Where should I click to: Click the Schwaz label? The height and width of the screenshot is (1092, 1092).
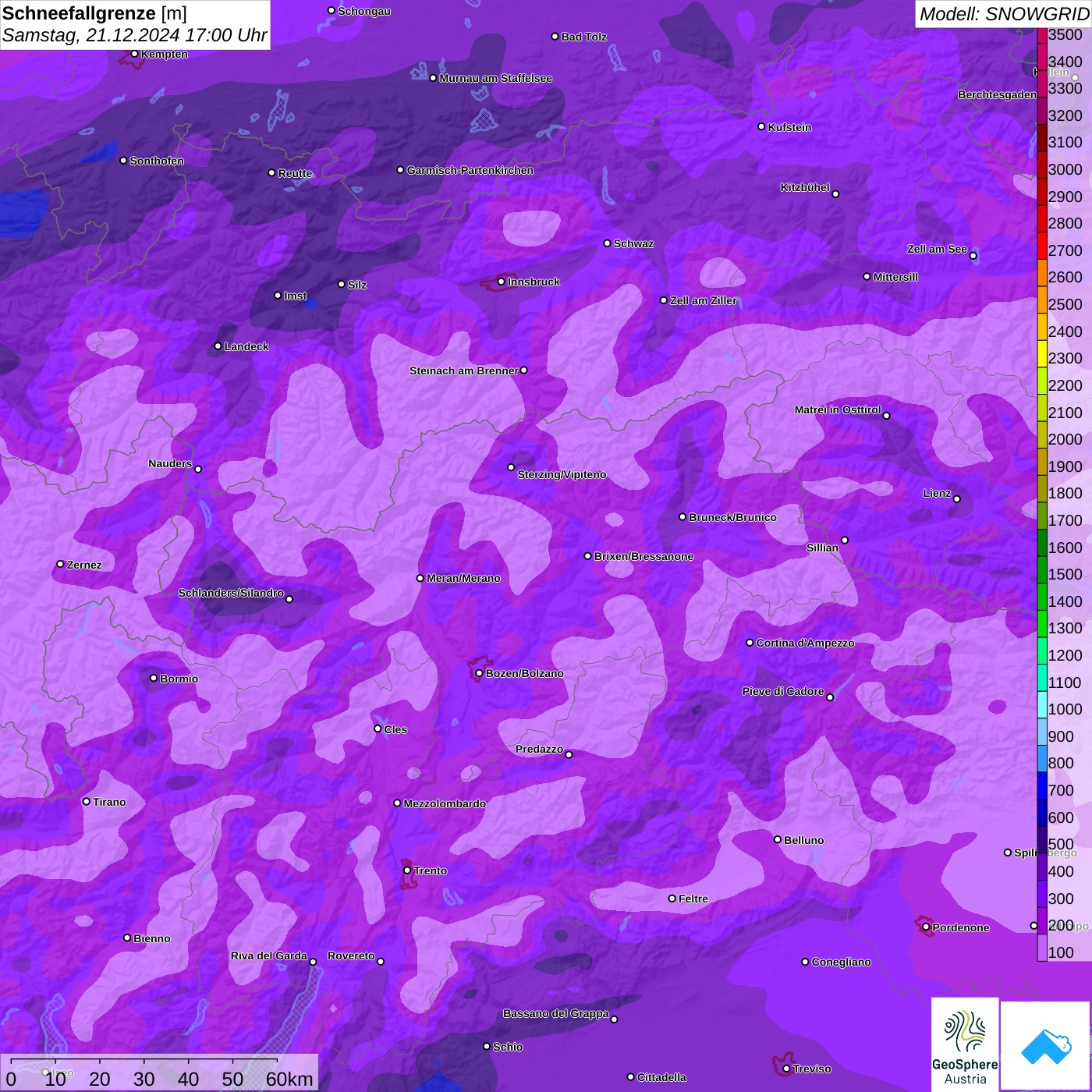click(x=633, y=243)
